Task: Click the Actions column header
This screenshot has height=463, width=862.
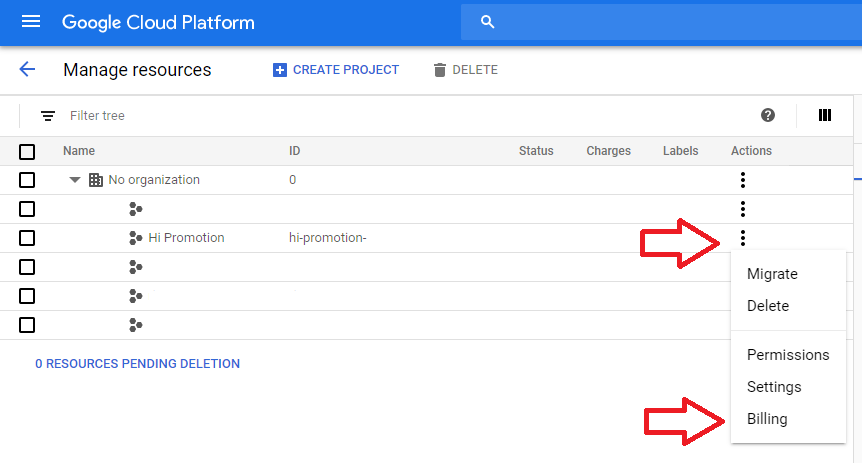Action: click(752, 151)
